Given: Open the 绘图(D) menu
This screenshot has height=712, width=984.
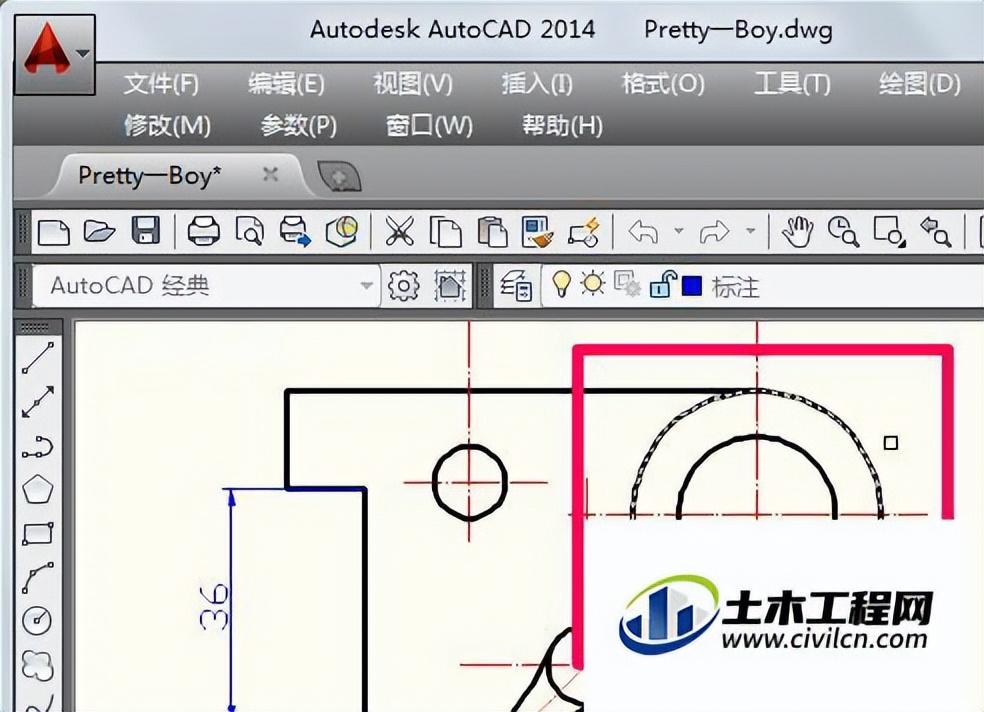Looking at the screenshot, I should pos(918,85).
